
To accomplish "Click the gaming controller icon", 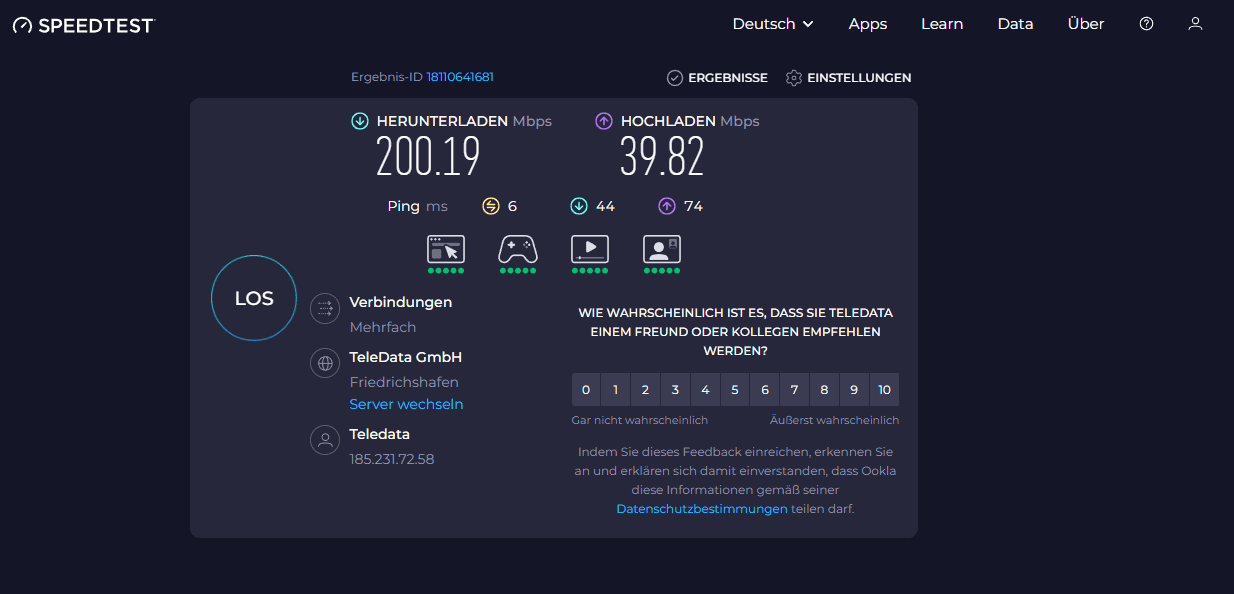I will pos(518,249).
